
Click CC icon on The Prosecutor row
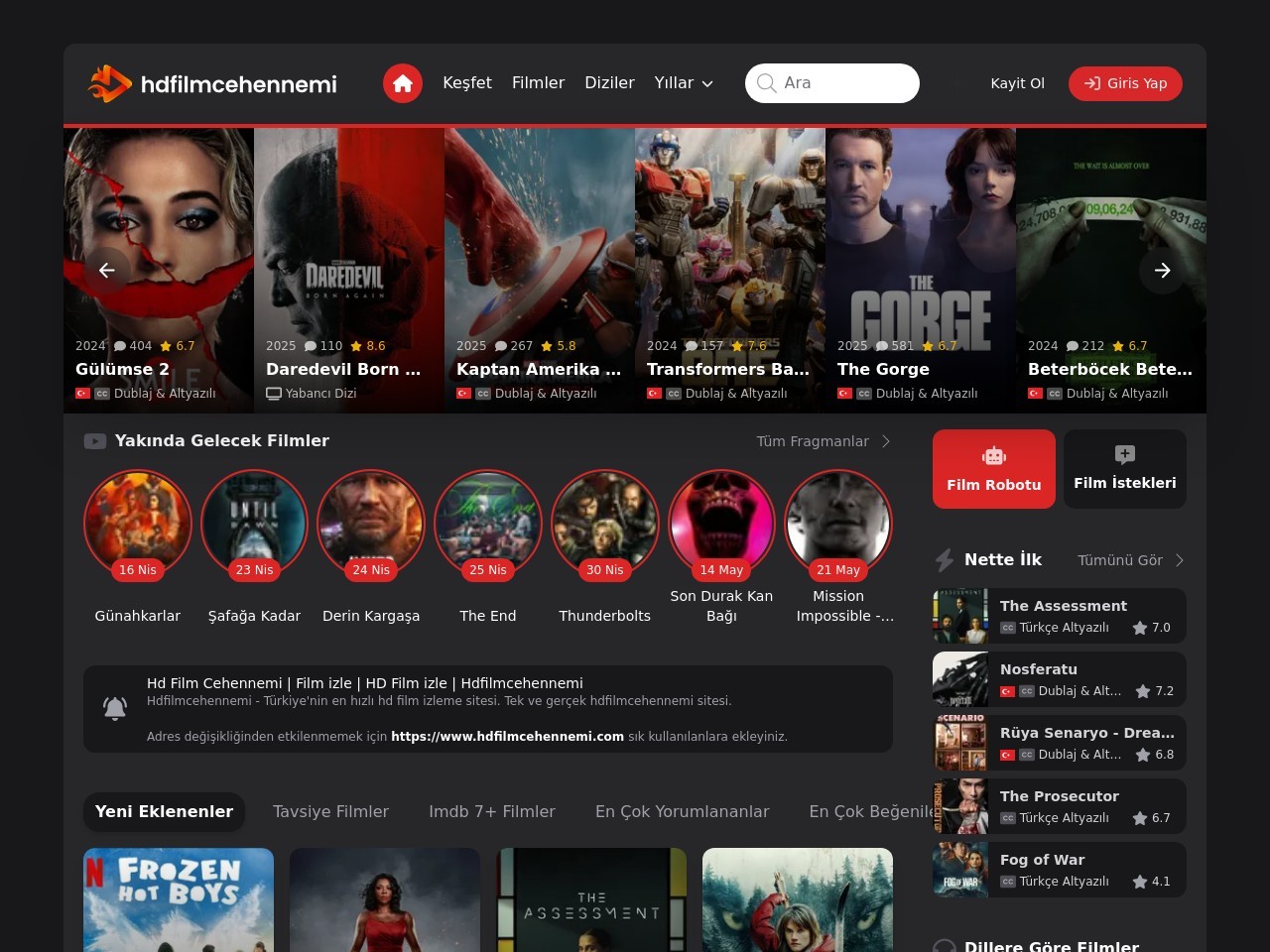click(1008, 818)
